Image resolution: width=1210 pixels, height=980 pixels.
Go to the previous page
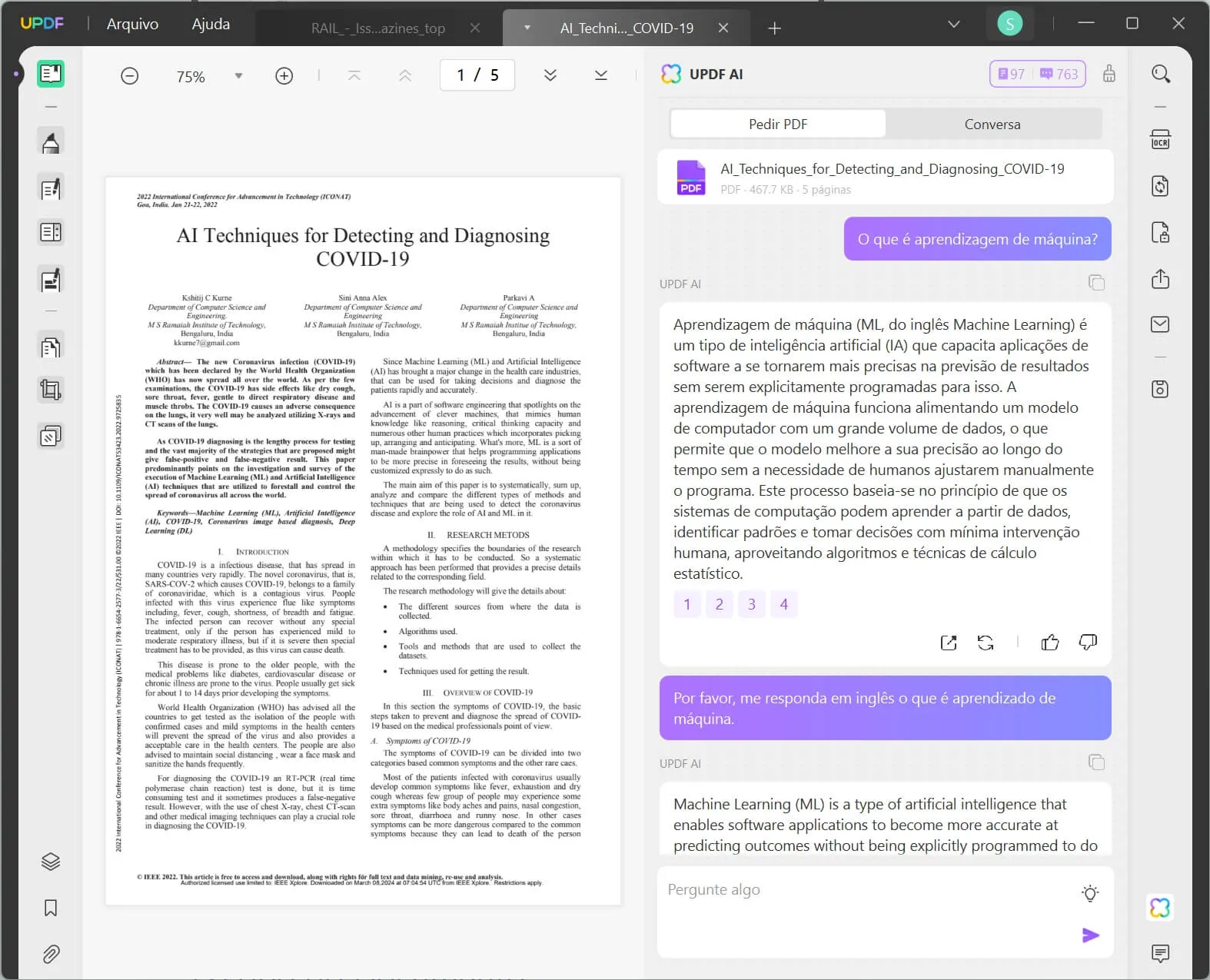click(405, 75)
